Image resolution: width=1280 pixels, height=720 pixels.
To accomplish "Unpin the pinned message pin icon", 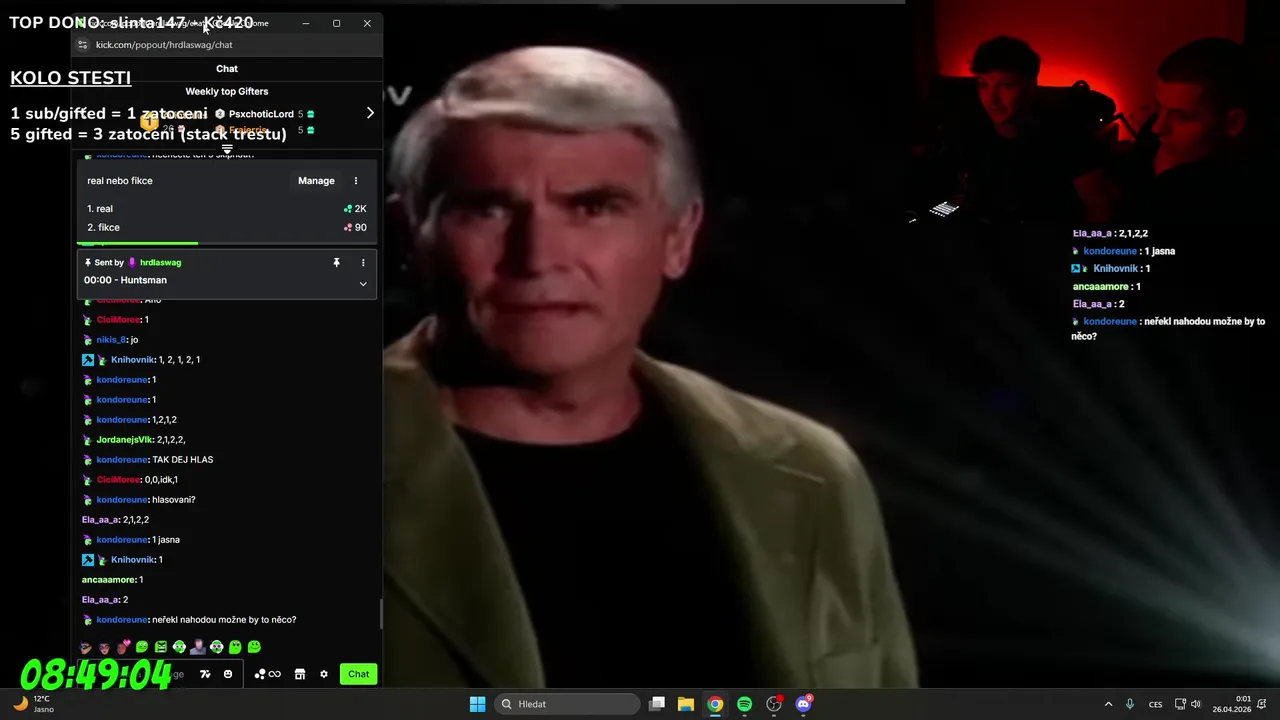I will click(x=336, y=262).
